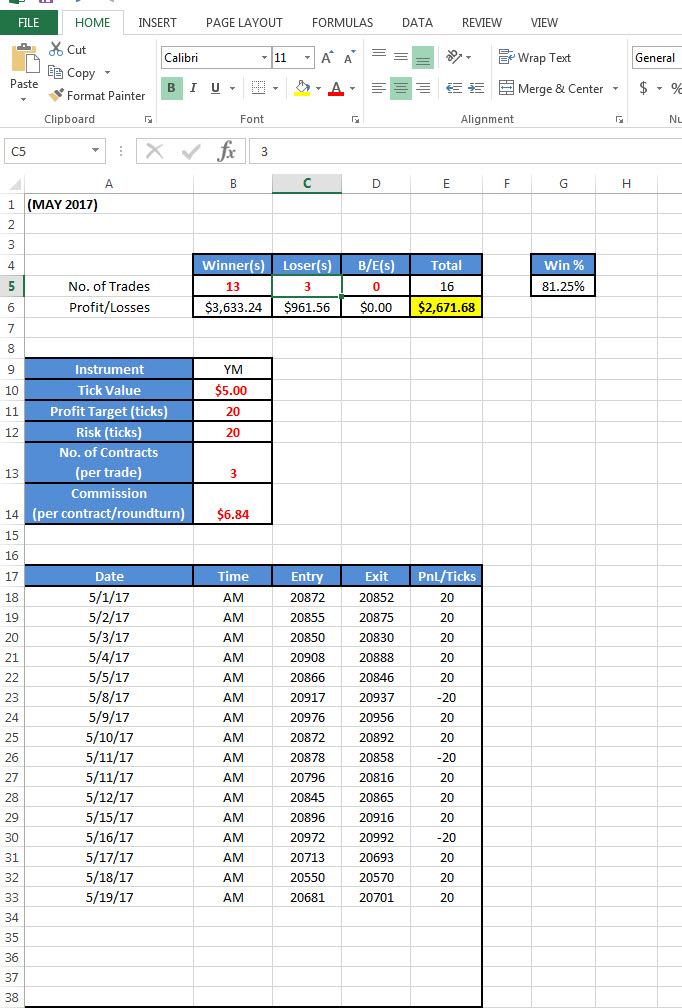
Task: Open Copy options arrow
Action: pos(107,73)
